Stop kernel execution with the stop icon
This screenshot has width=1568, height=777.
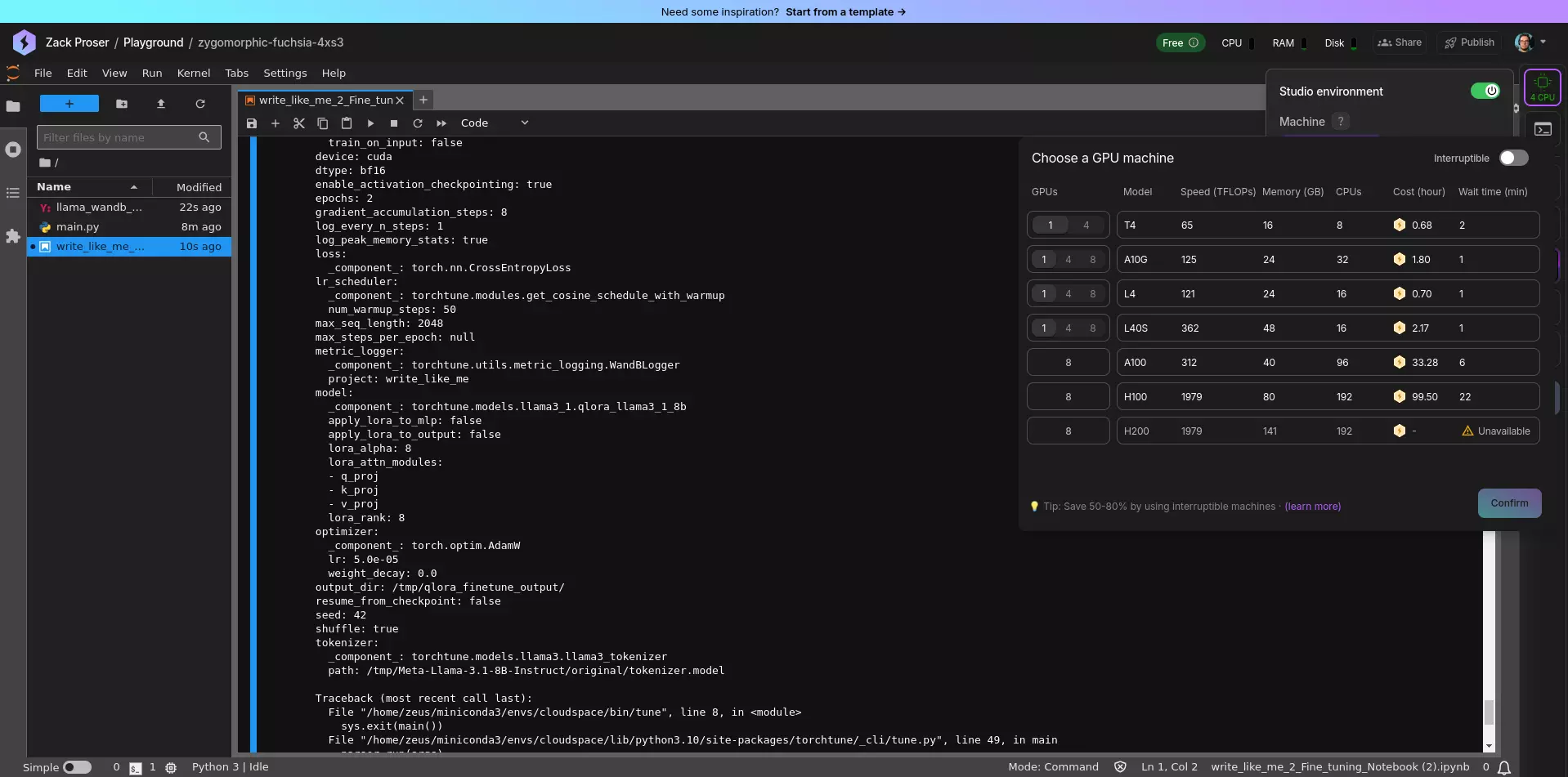394,123
